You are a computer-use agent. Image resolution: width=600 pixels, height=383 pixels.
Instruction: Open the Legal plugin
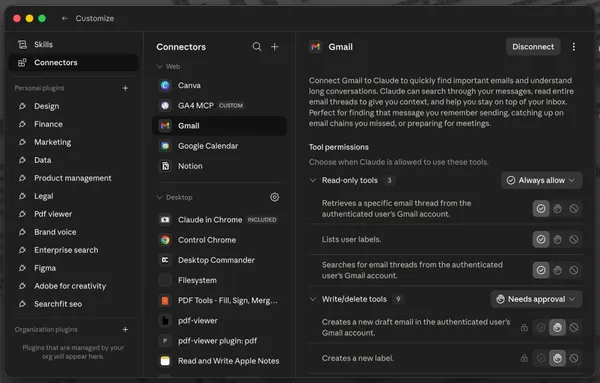(73, 196)
